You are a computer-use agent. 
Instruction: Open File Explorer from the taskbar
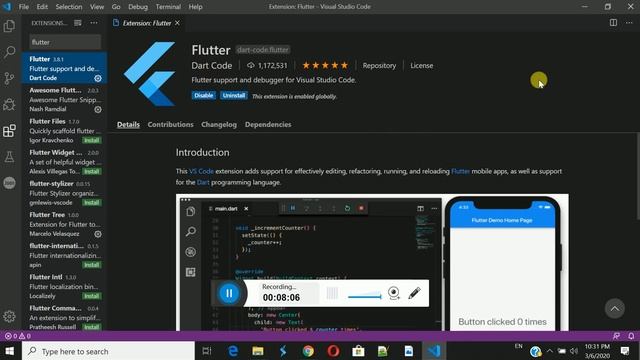coord(258,351)
